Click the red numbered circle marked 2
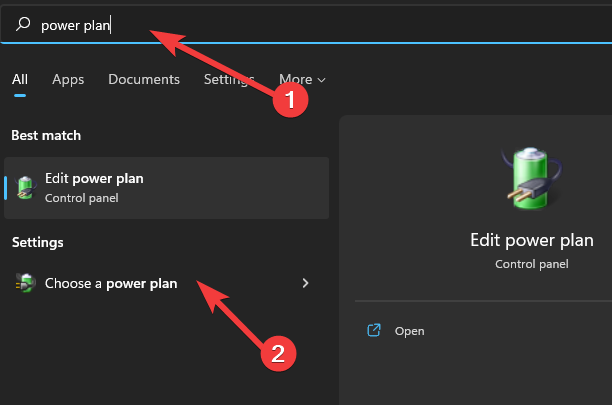The width and height of the screenshot is (612, 405). pyautogui.click(x=278, y=353)
